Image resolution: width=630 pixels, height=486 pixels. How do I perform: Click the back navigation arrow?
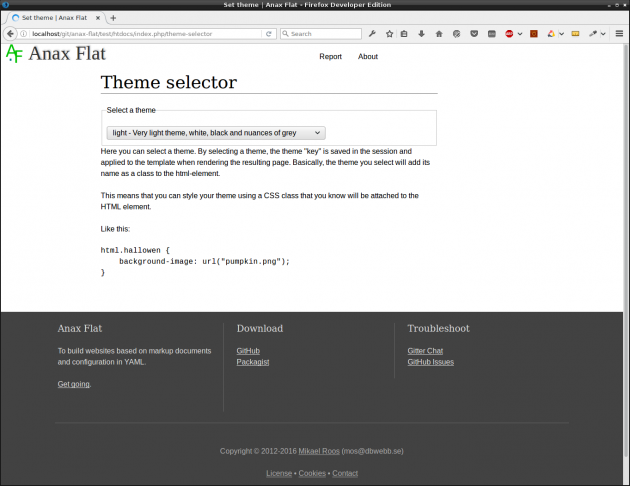(x=10, y=34)
